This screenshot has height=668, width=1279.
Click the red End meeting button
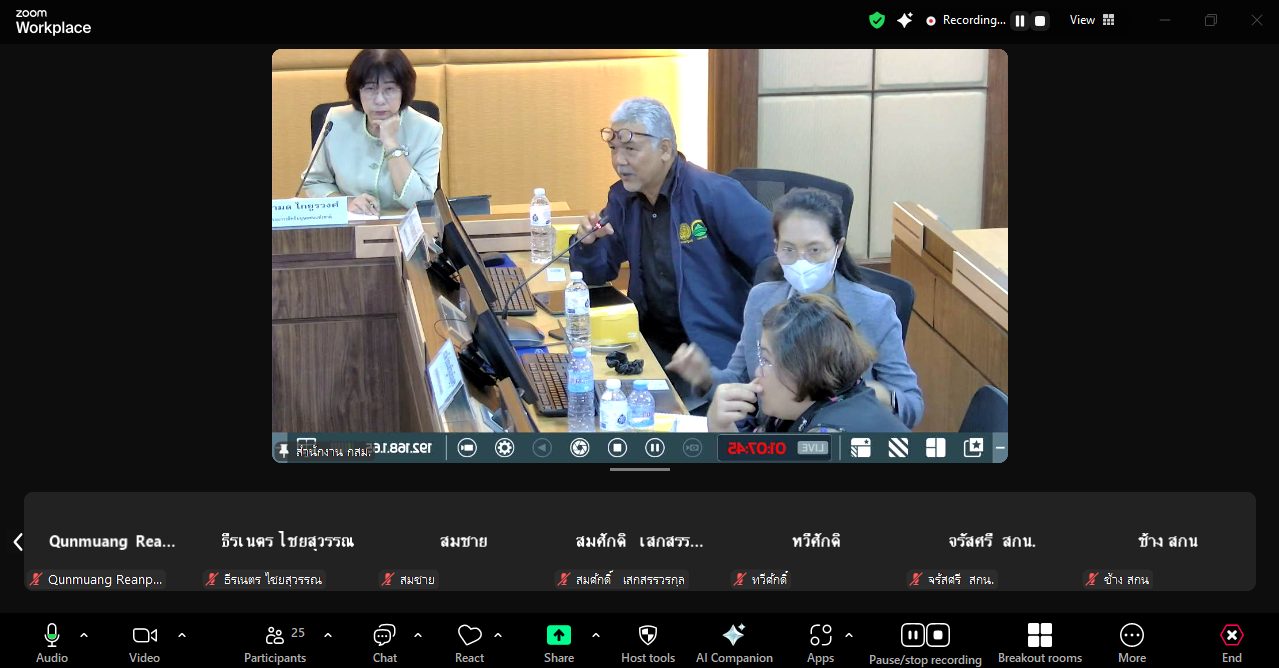coord(1231,636)
